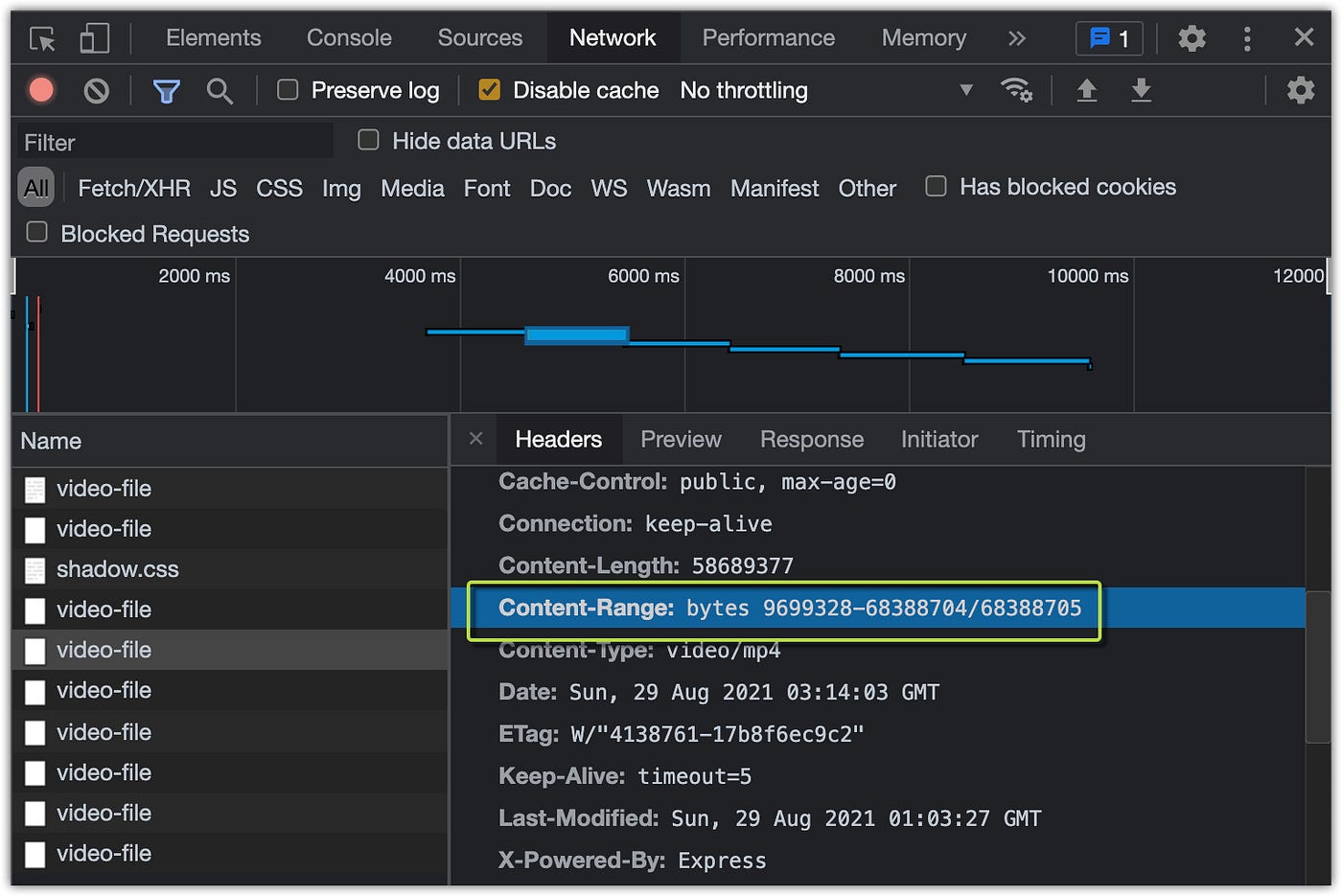Expand the hidden panels chevron
This screenshot has width=1342, height=896.
1016,37
